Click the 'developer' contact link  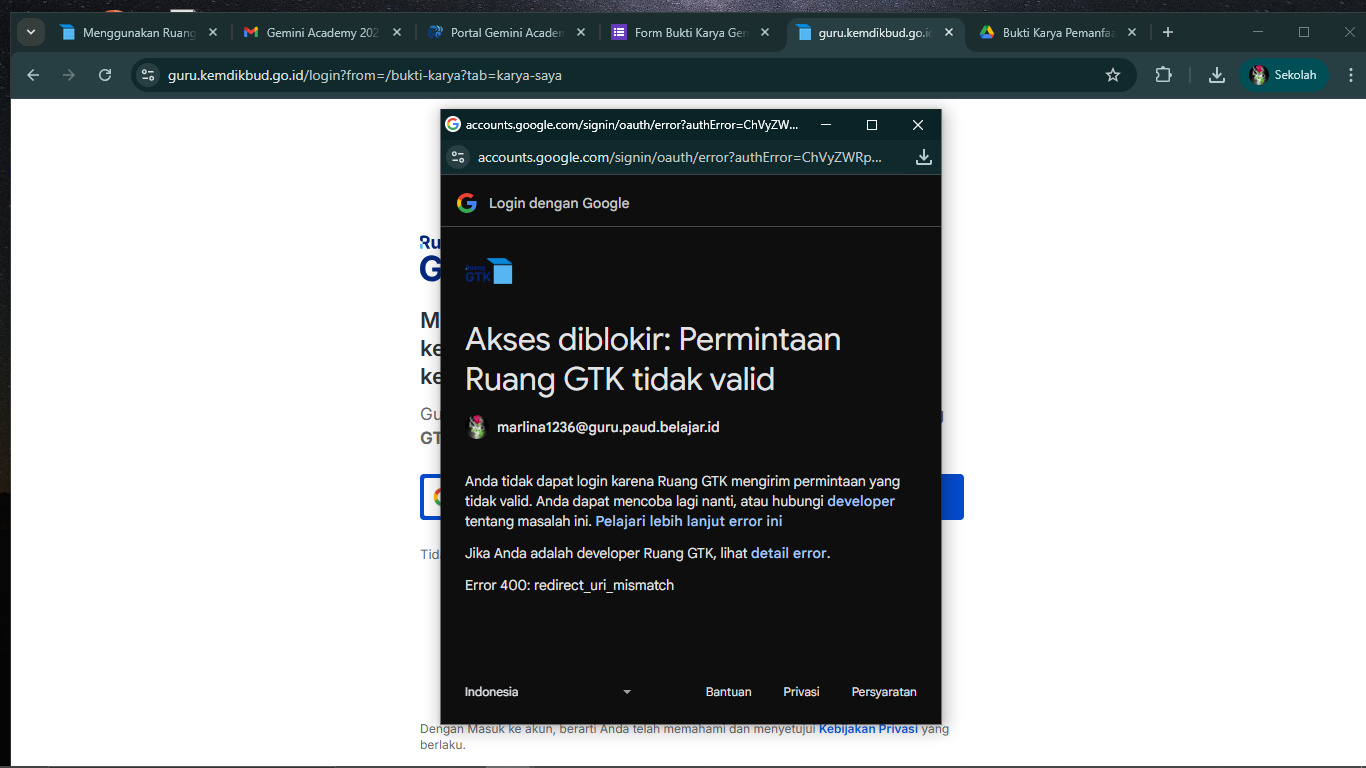(860, 501)
